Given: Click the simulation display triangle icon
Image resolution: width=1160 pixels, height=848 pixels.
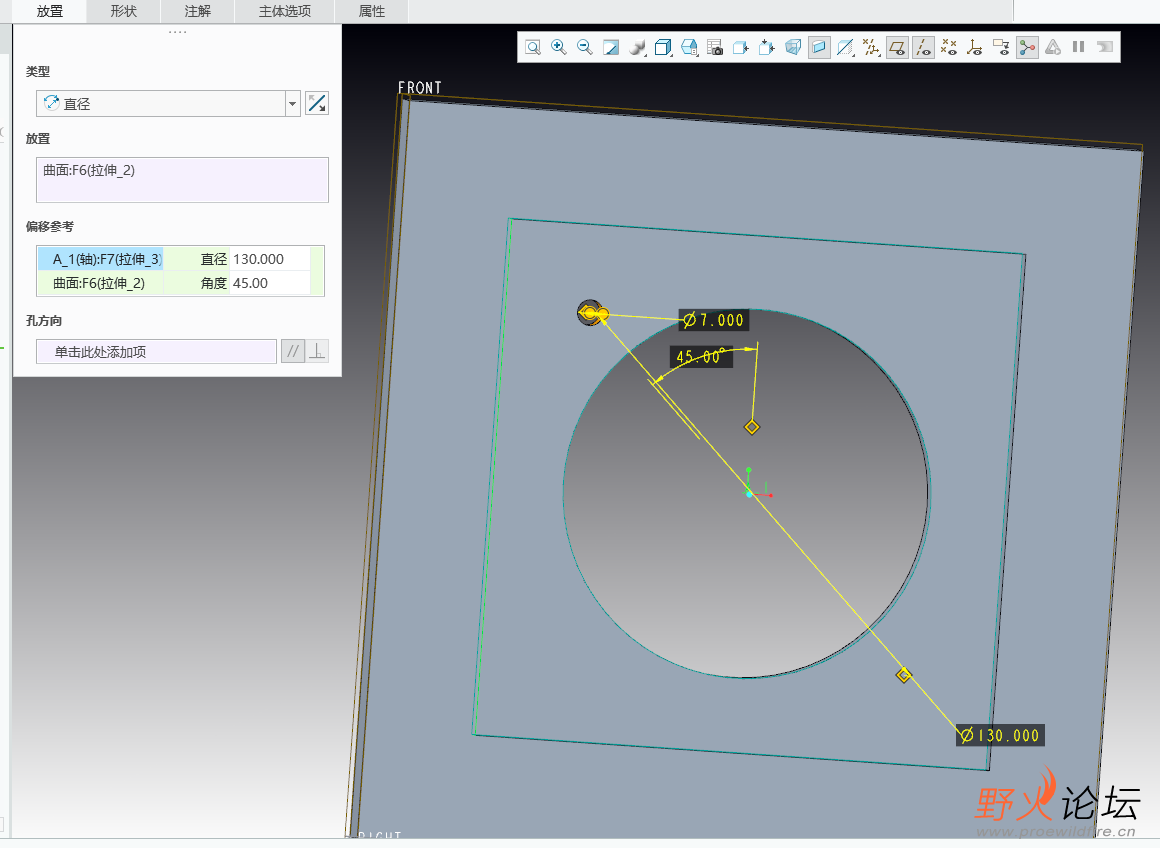Looking at the screenshot, I should [1053, 47].
